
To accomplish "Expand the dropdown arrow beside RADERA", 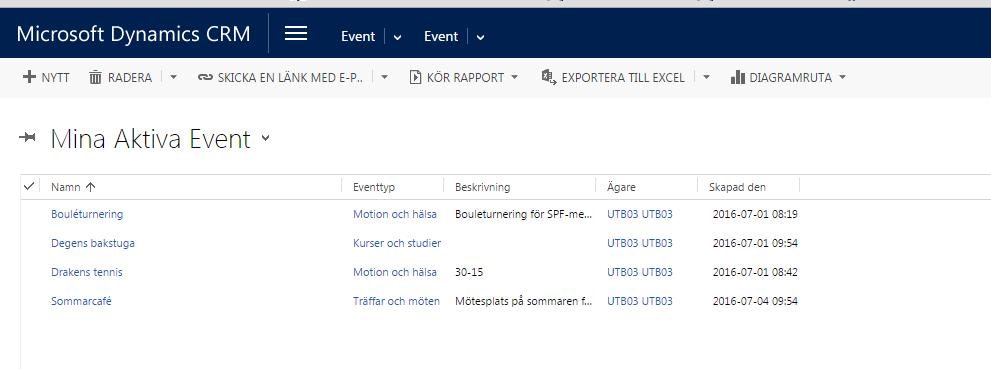I will coord(173,78).
